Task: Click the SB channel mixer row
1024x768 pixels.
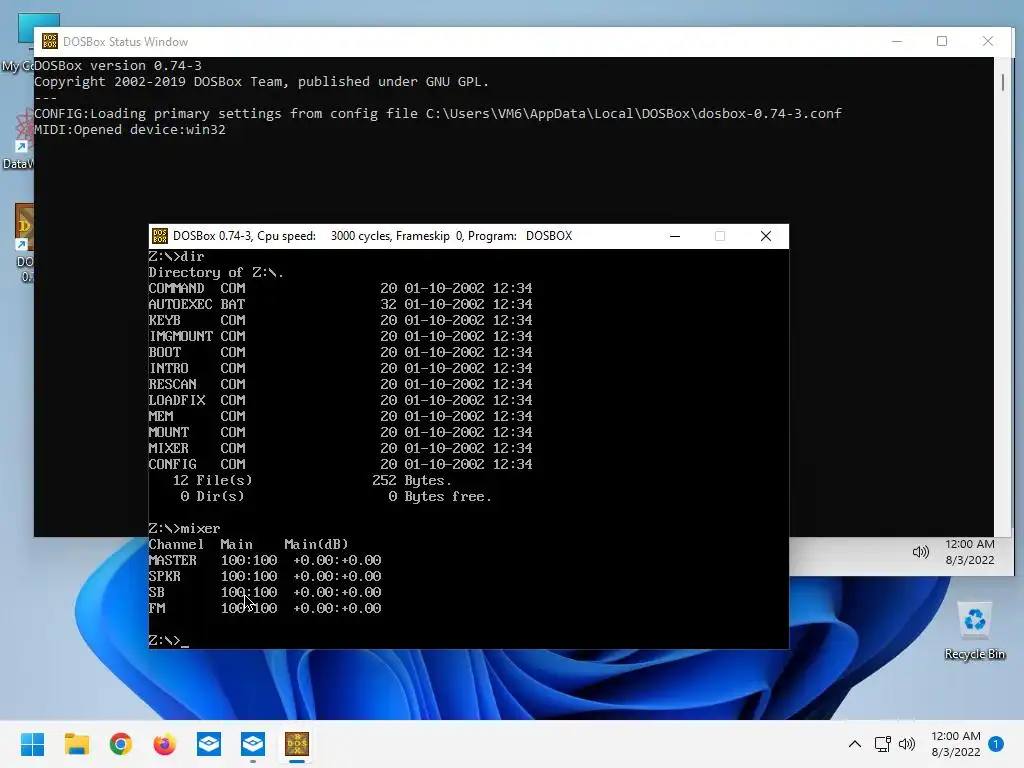Action: point(264,592)
